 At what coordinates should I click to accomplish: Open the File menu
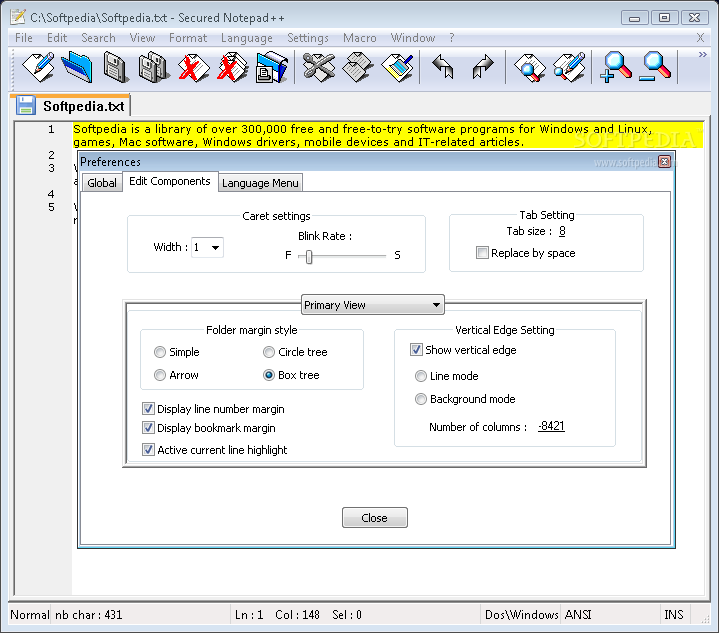[23, 38]
